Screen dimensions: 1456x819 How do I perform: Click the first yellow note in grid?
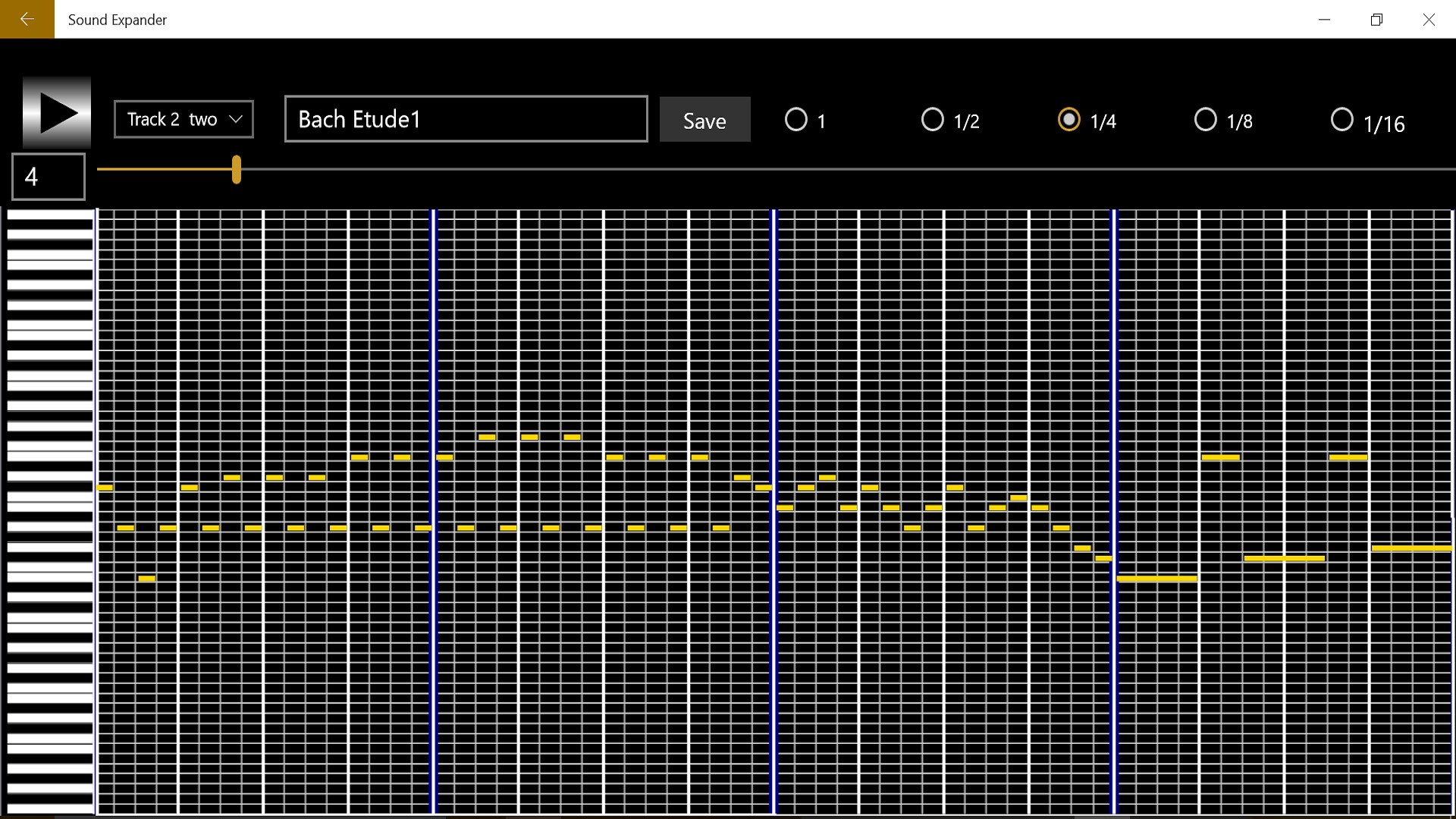click(x=105, y=488)
